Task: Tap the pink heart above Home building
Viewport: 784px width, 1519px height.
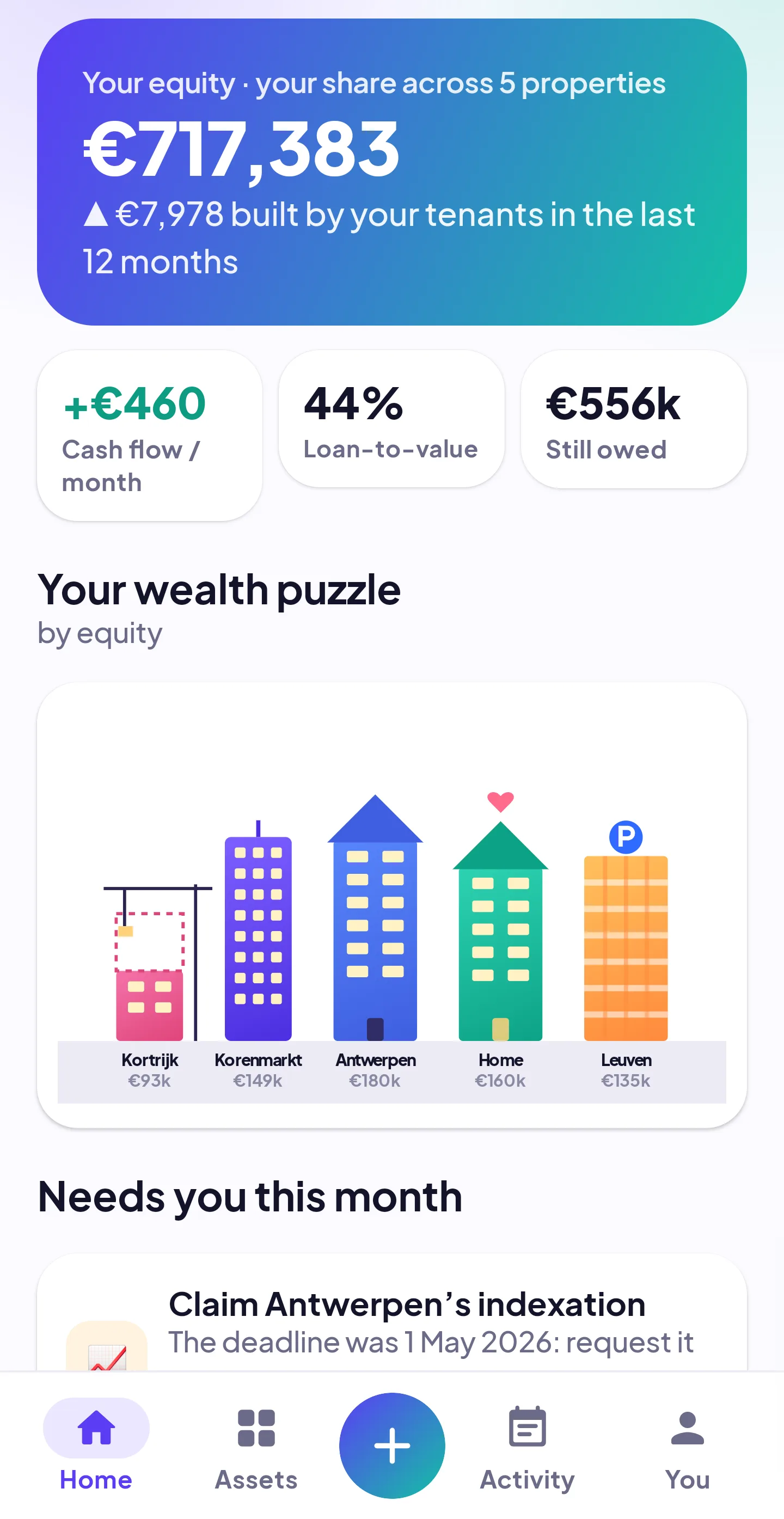Action: point(500,802)
